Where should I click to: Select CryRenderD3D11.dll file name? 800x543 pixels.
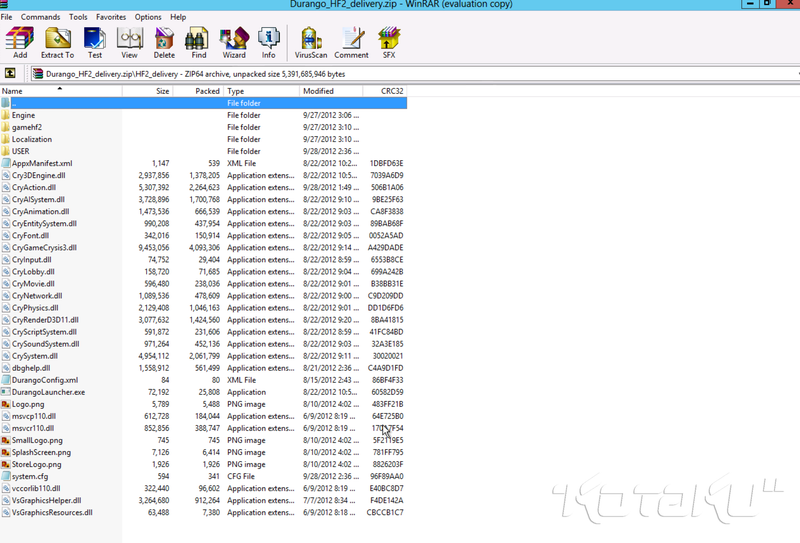point(45,320)
